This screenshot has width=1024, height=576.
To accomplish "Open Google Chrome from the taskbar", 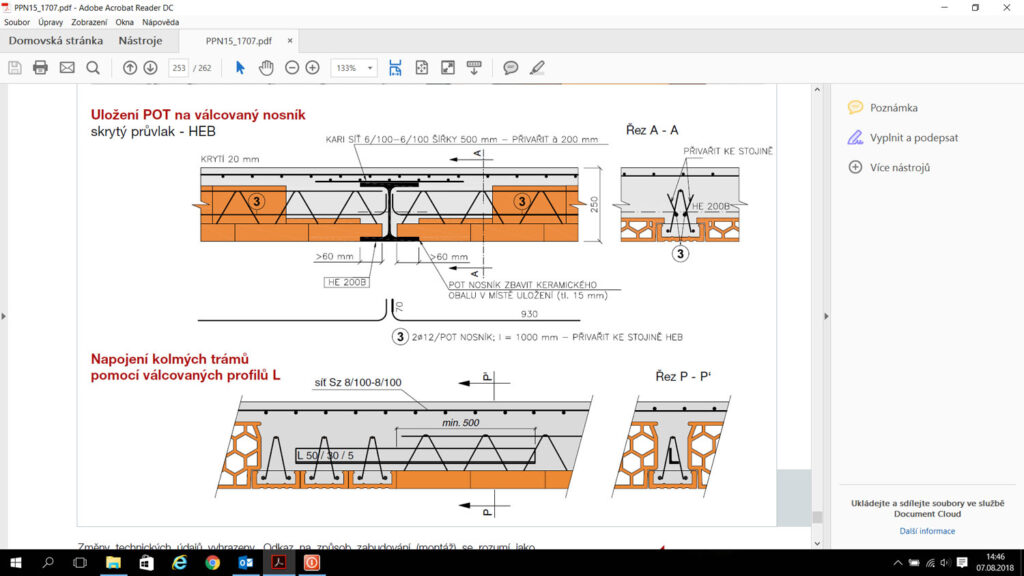I will tap(212, 563).
